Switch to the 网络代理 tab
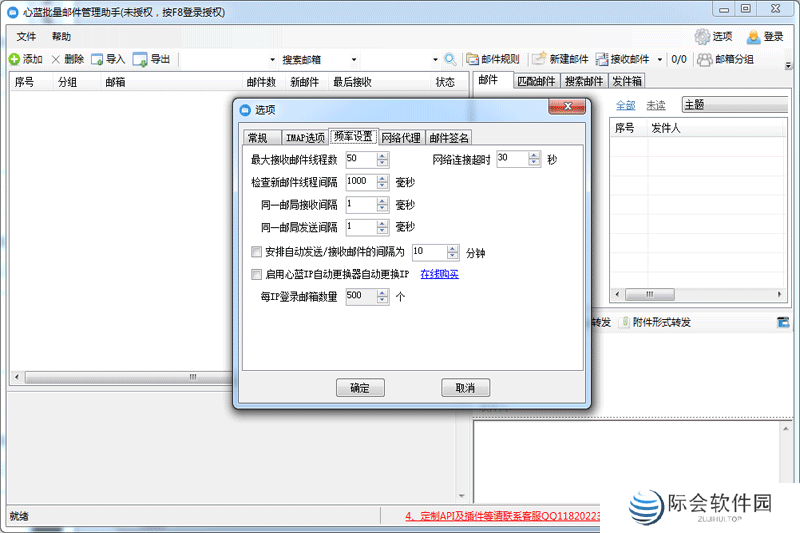Viewport: 800px width, 533px height. pos(401,138)
